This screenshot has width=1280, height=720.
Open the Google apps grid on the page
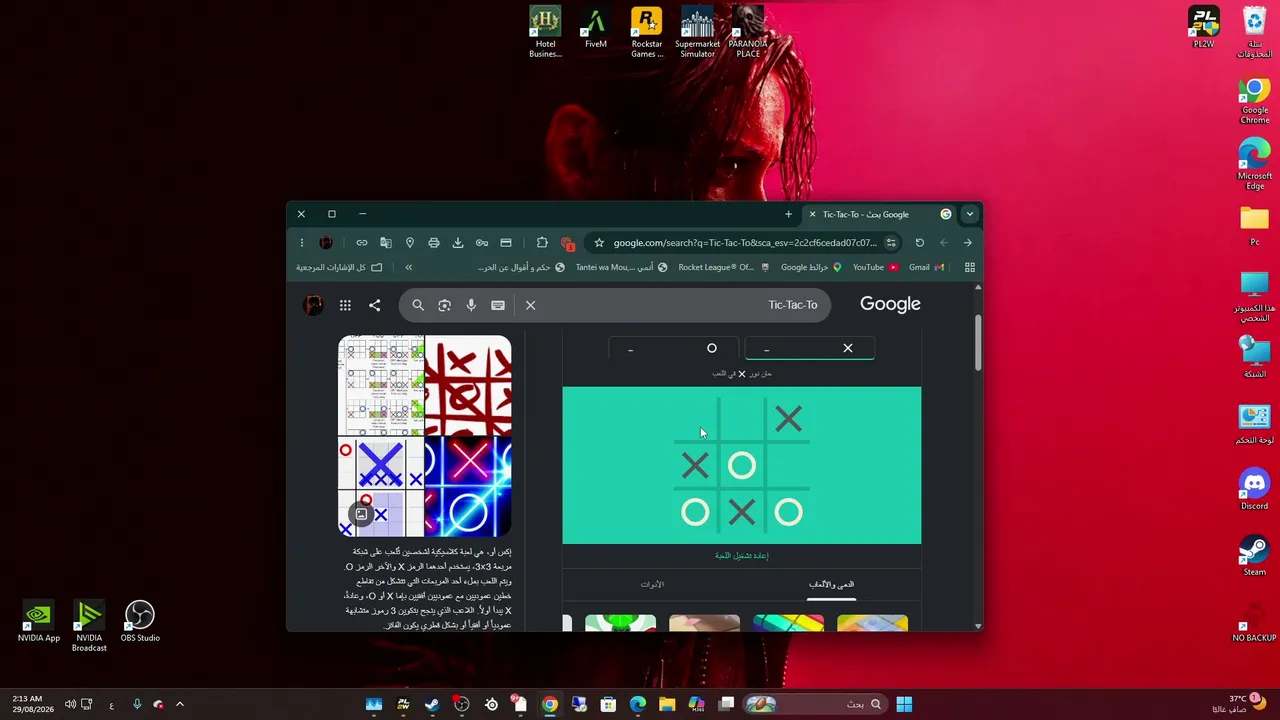coord(345,306)
